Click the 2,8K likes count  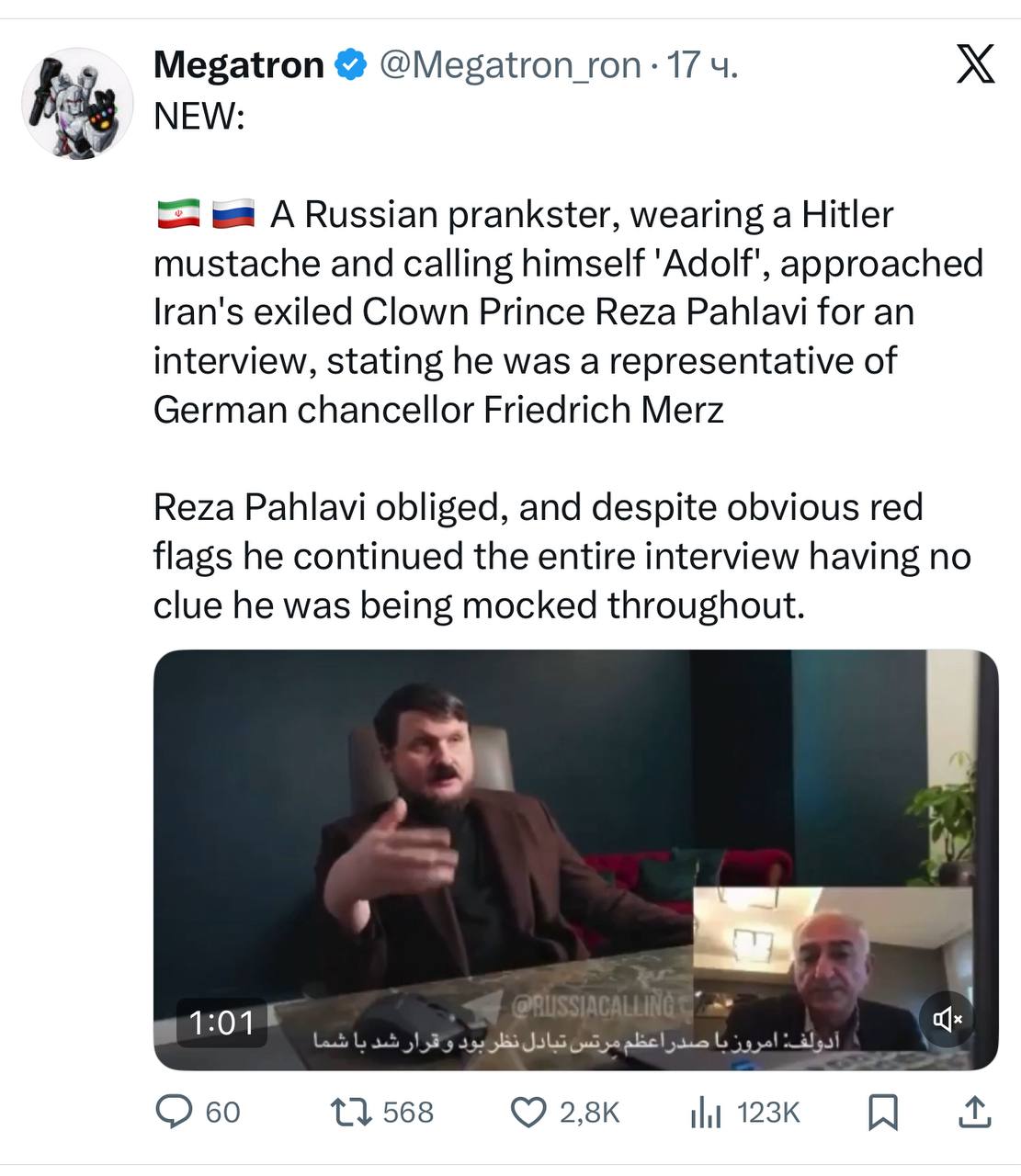590,1113
